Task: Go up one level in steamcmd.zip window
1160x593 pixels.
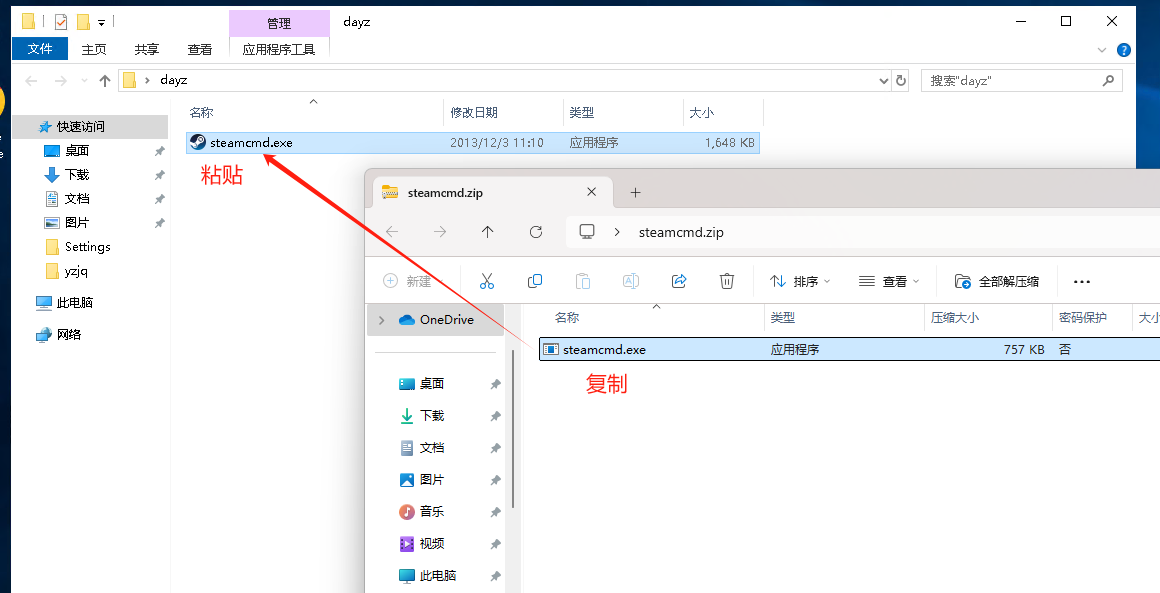Action: (488, 232)
